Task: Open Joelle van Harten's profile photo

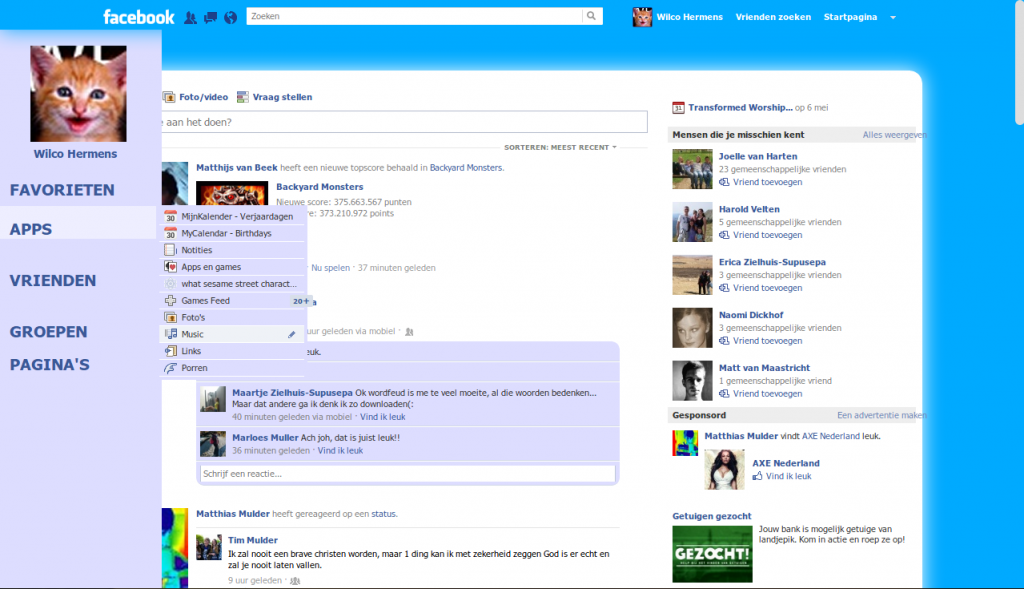Action: (x=692, y=169)
